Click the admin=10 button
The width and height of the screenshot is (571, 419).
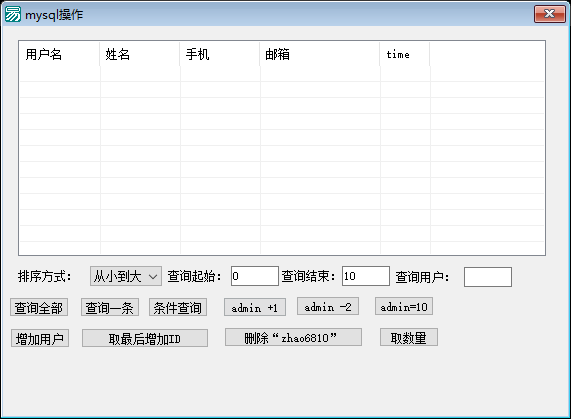click(404, 307)
